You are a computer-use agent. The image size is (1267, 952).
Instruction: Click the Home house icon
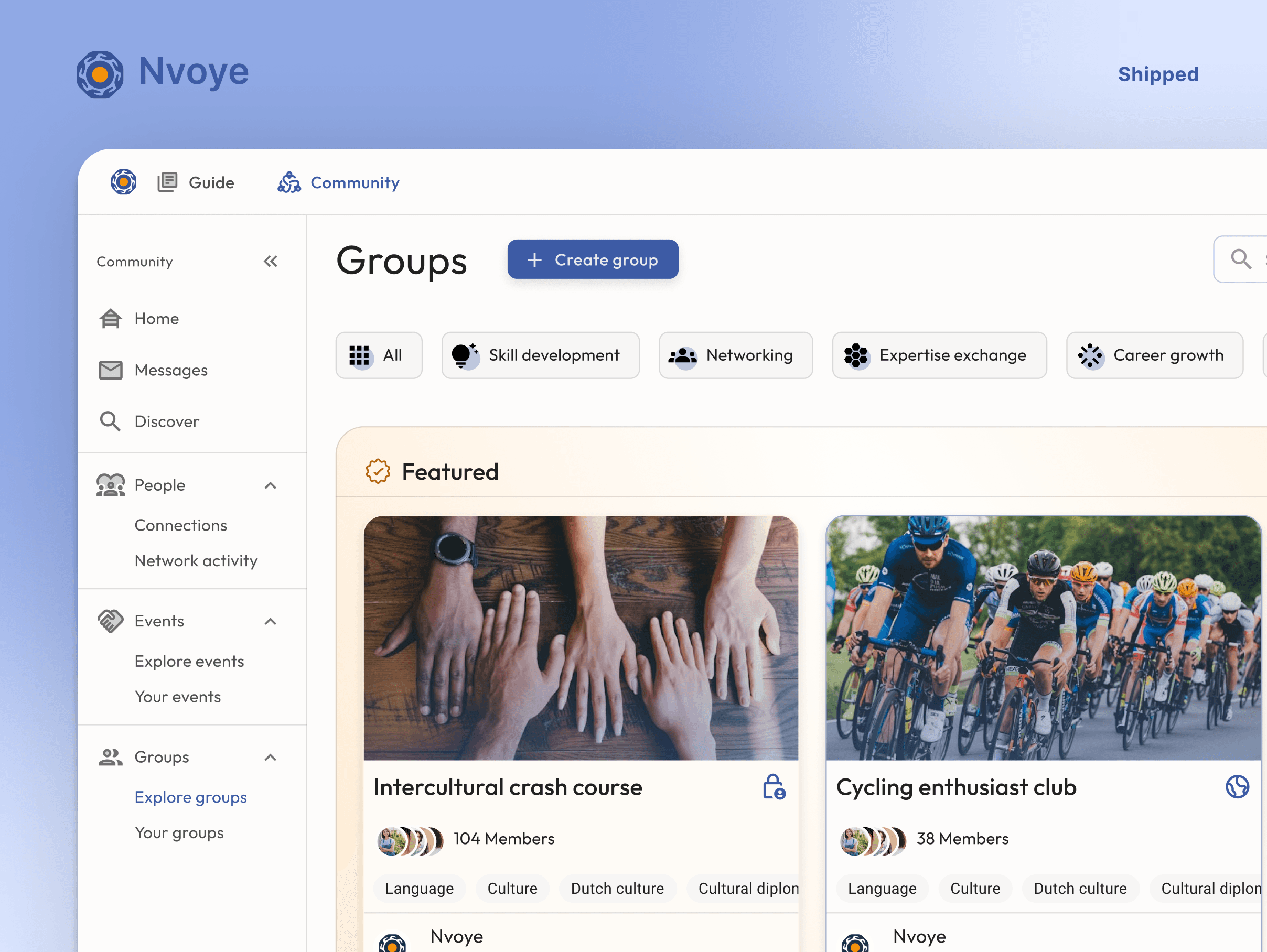(x=111, y=318)
